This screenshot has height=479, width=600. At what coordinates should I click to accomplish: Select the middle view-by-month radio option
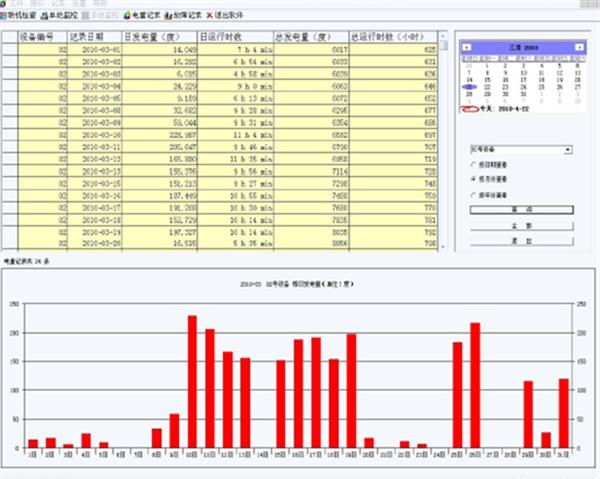click(x=474, y=180)
